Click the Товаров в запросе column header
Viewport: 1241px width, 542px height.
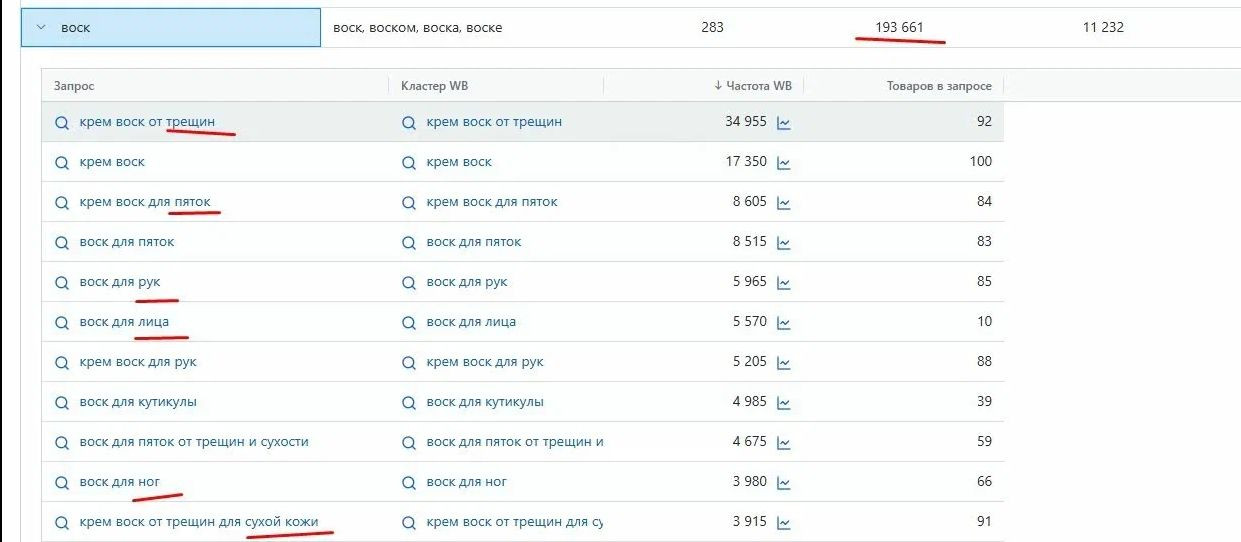(938, 86)
